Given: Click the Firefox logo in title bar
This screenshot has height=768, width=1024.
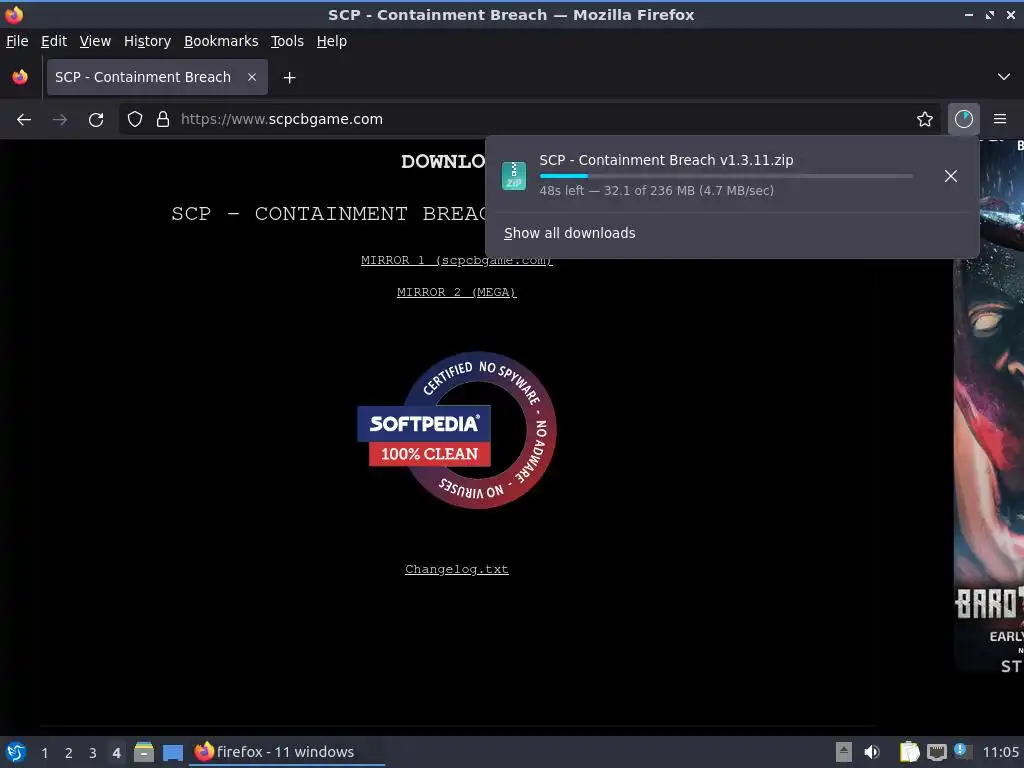Looking at the screenshot, I should click(x=14, y=14).
